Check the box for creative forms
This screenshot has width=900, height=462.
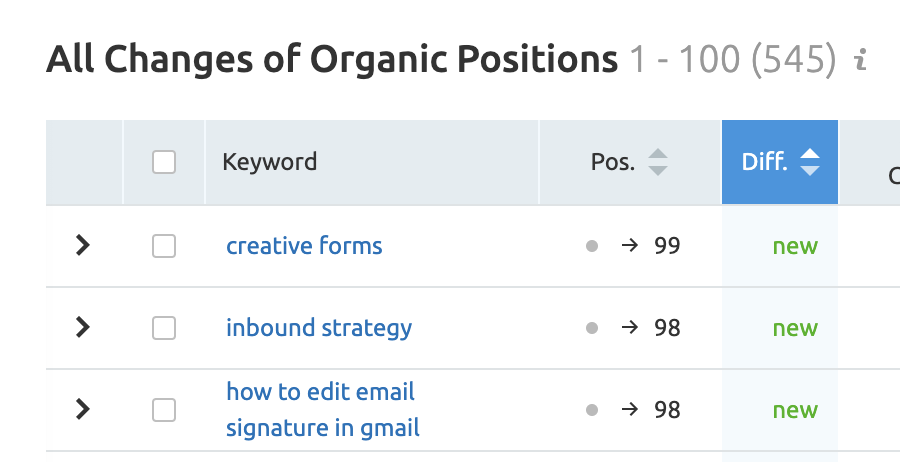pyautogui.click(x=164, y=246)
